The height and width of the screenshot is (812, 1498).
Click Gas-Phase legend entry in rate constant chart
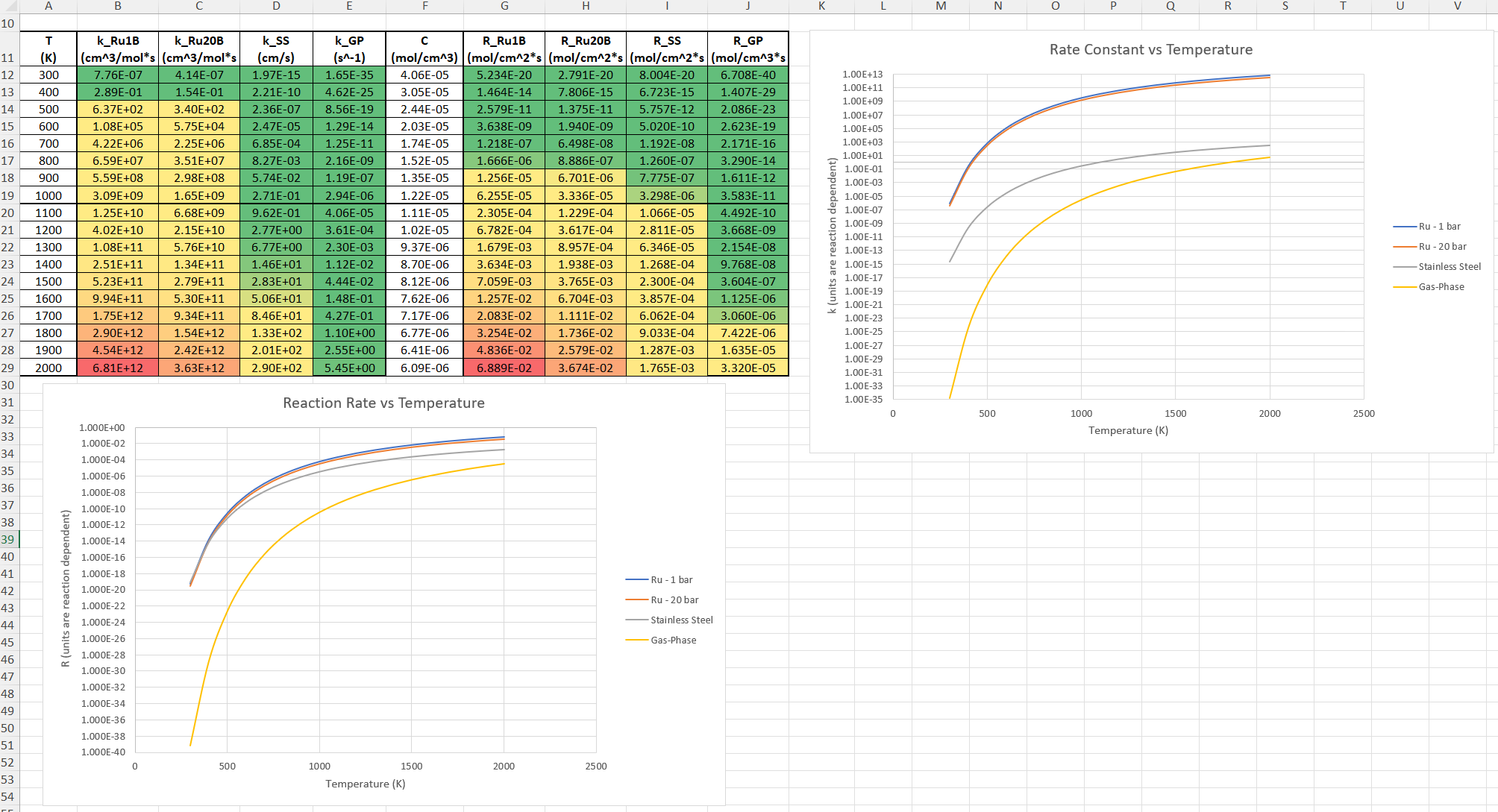point(1441,287)
